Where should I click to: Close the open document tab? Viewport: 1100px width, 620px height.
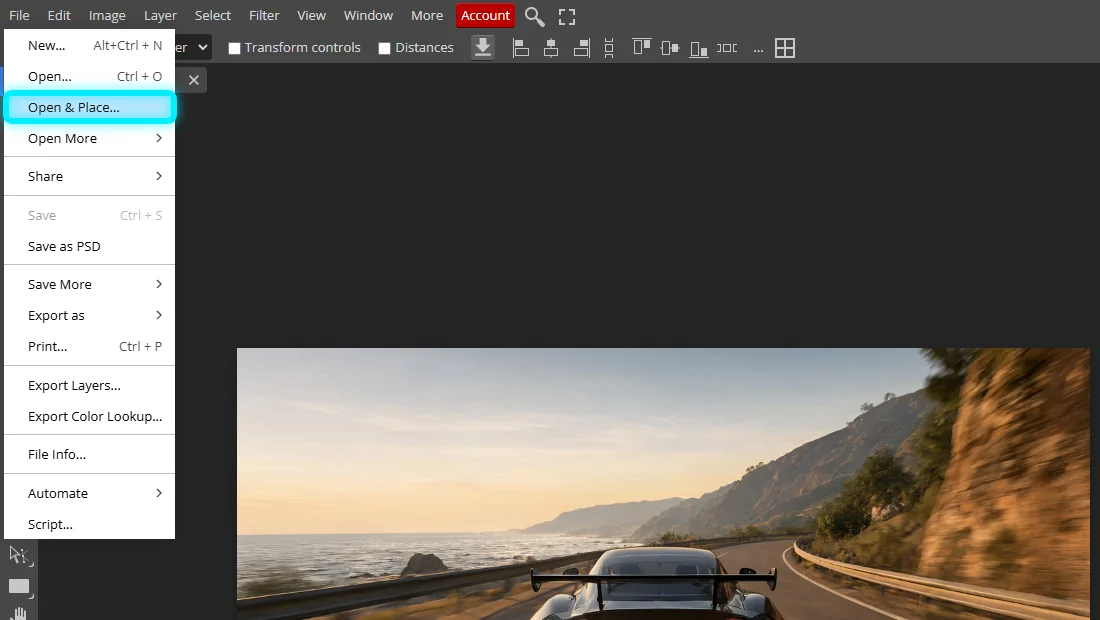(x=194, y=80)
